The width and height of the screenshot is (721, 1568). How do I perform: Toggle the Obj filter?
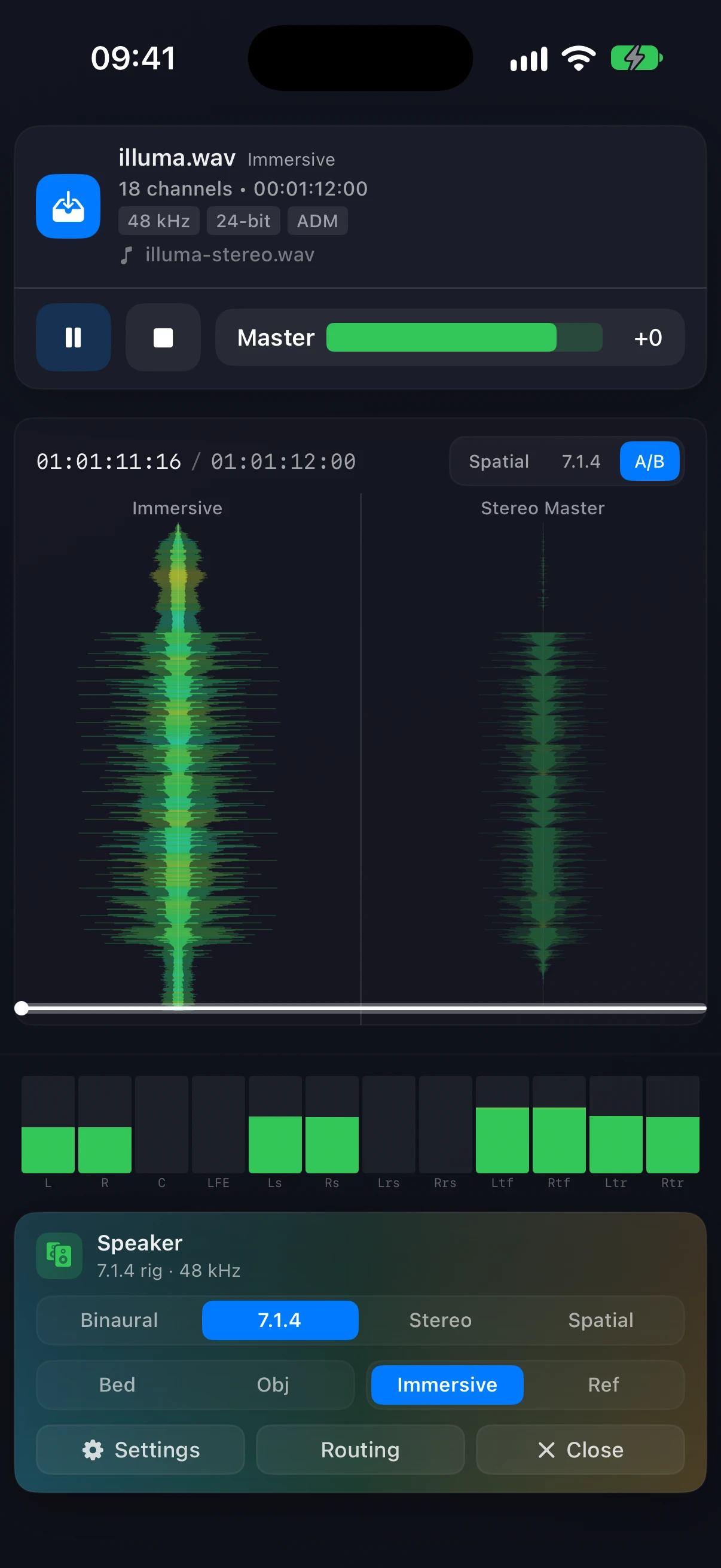[273, 1384]
